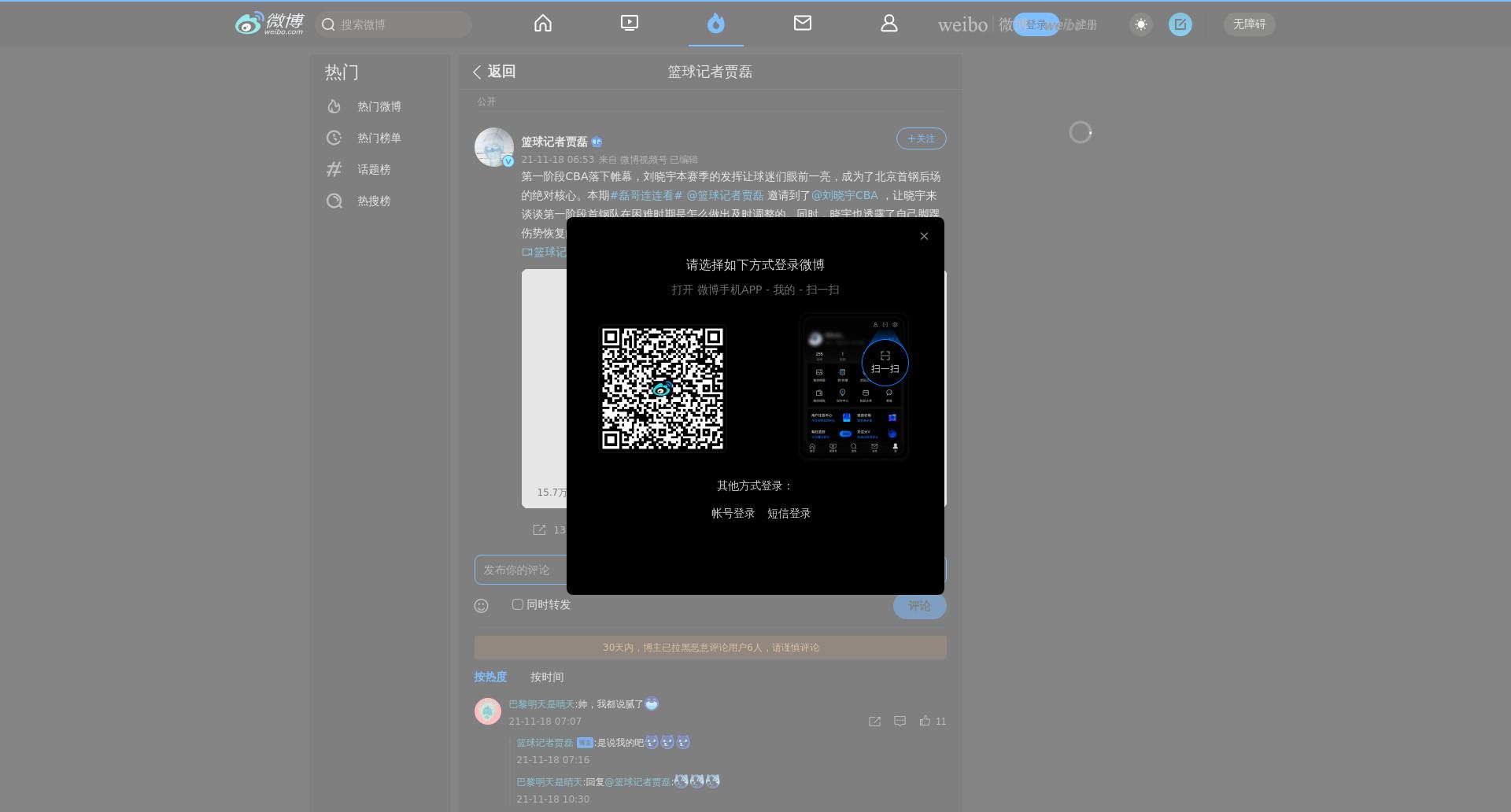Follow the author with +关注

[921, 138]
